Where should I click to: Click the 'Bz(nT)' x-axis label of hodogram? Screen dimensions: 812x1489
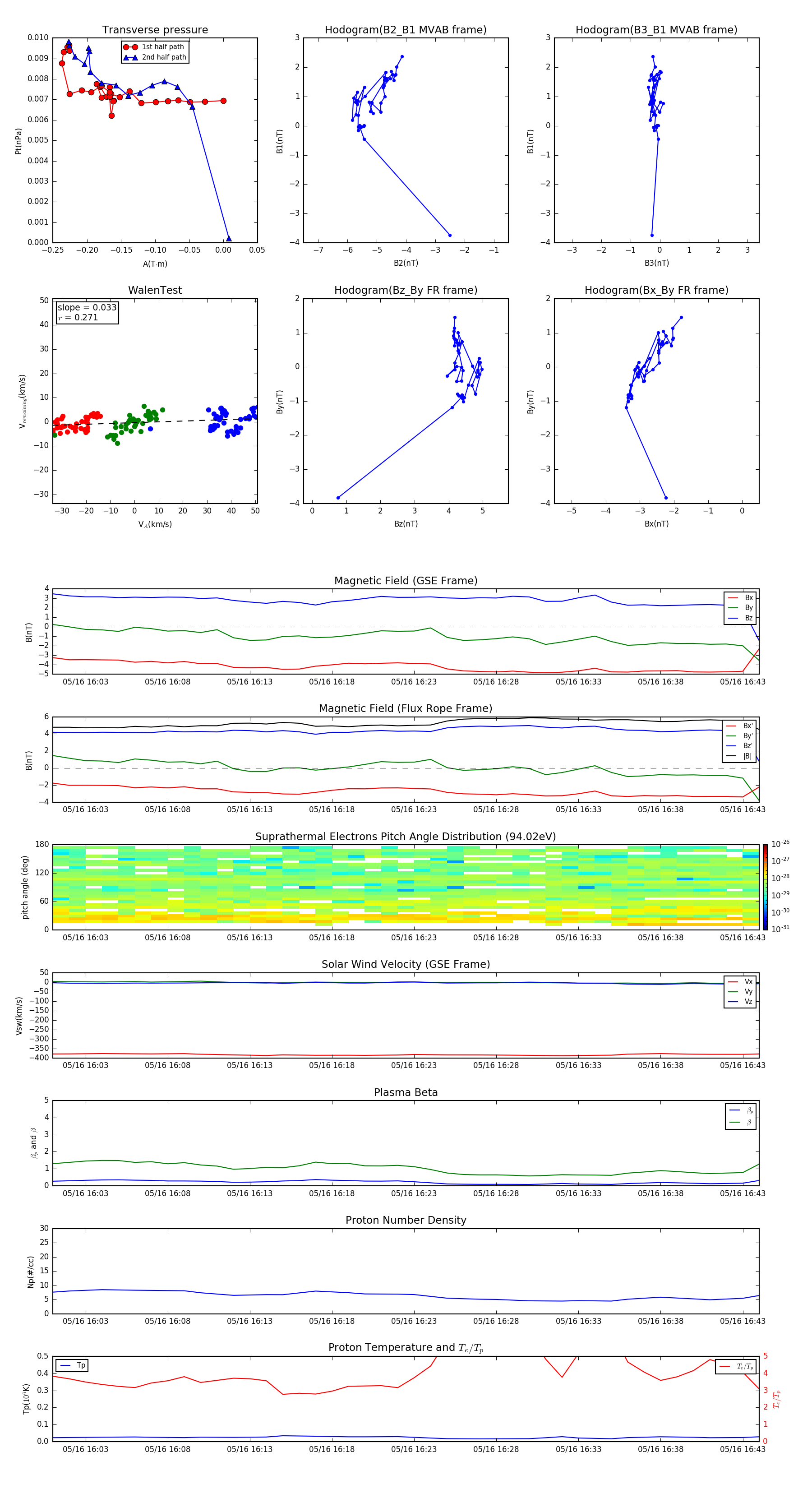tap(406, 524)
